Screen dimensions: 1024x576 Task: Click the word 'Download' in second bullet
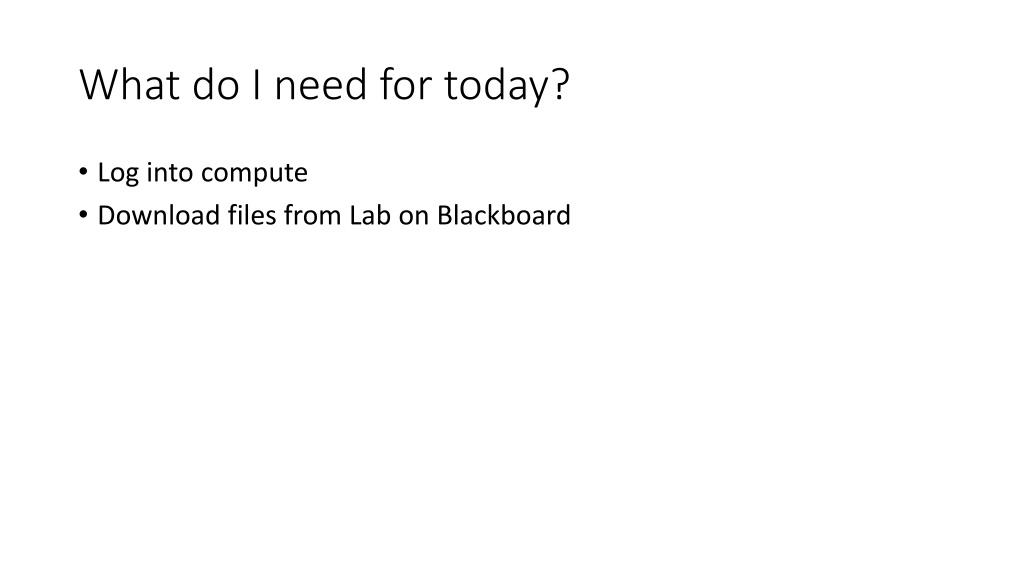point(159,216)
